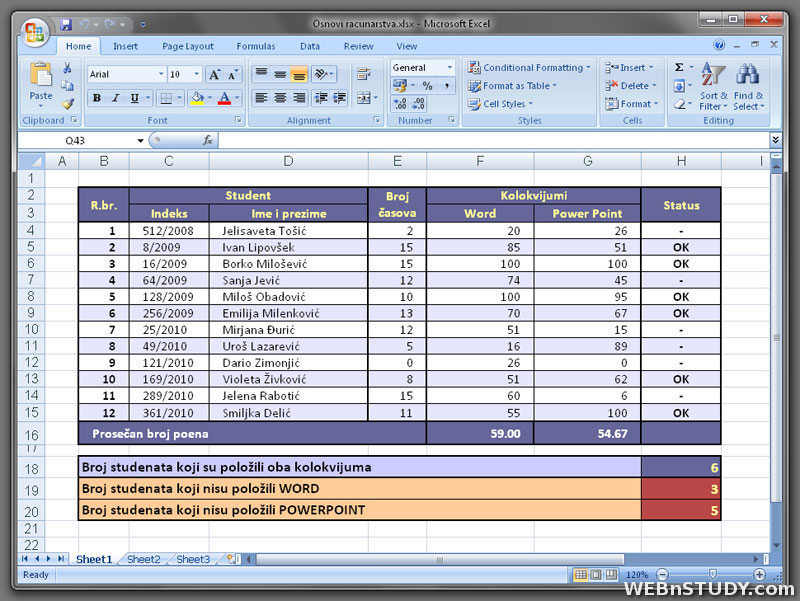800x601 pixels.
Task: Click the horizontal scrollbar thumb
Action: [x=440, y=559]
